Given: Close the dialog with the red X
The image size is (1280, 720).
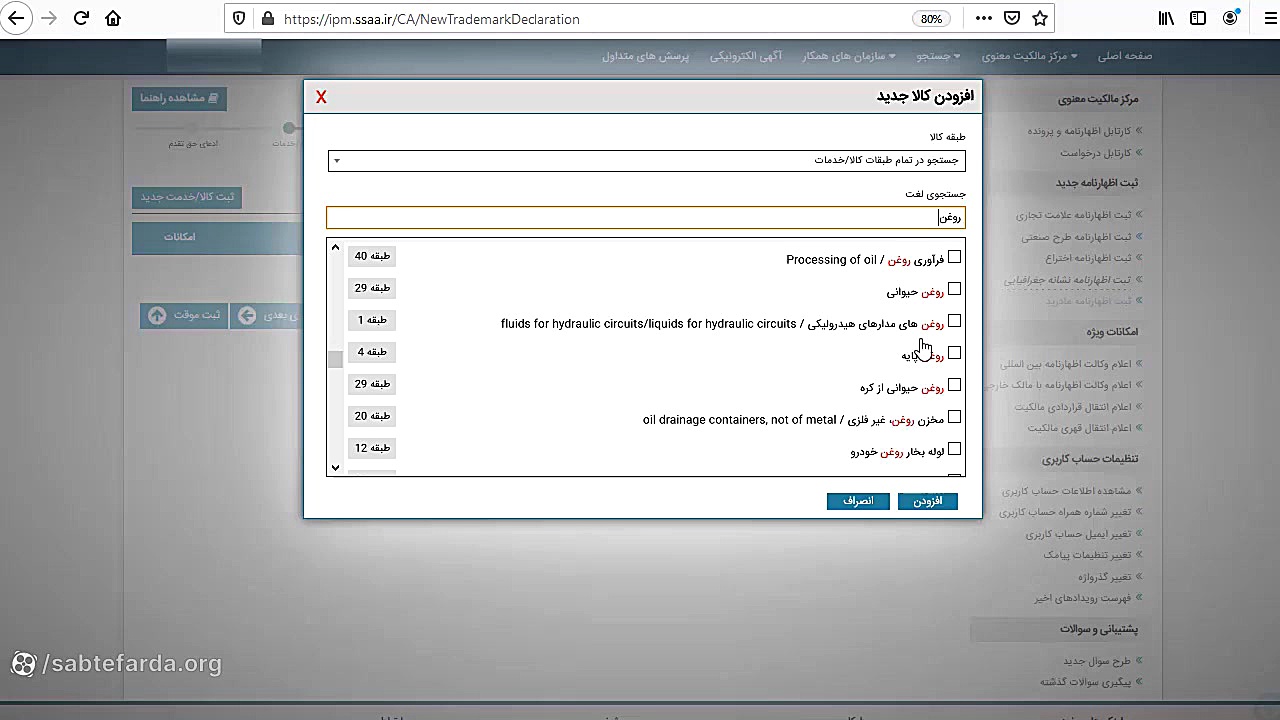Looking at the screenshot, I should point(321,97).
